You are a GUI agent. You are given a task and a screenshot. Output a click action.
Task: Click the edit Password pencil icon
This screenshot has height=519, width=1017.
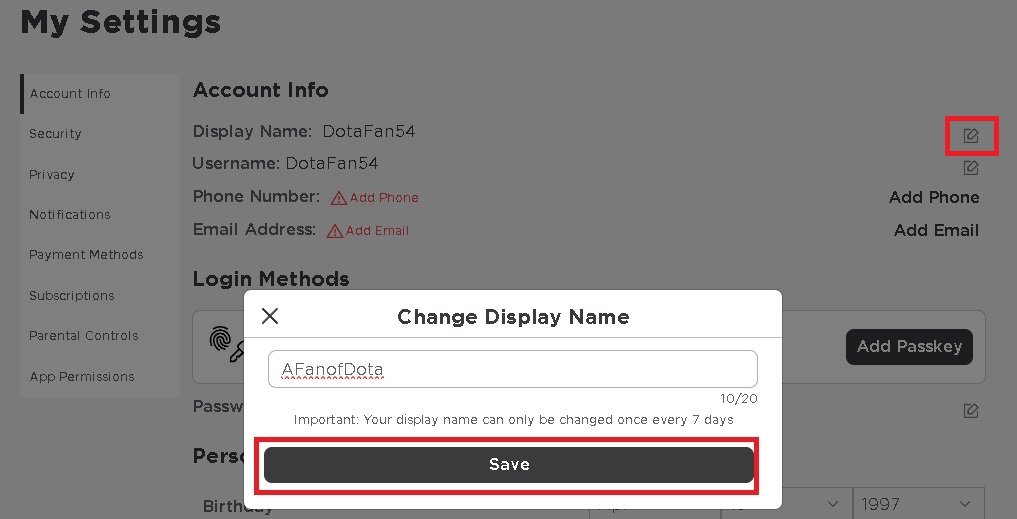(971, 410)
